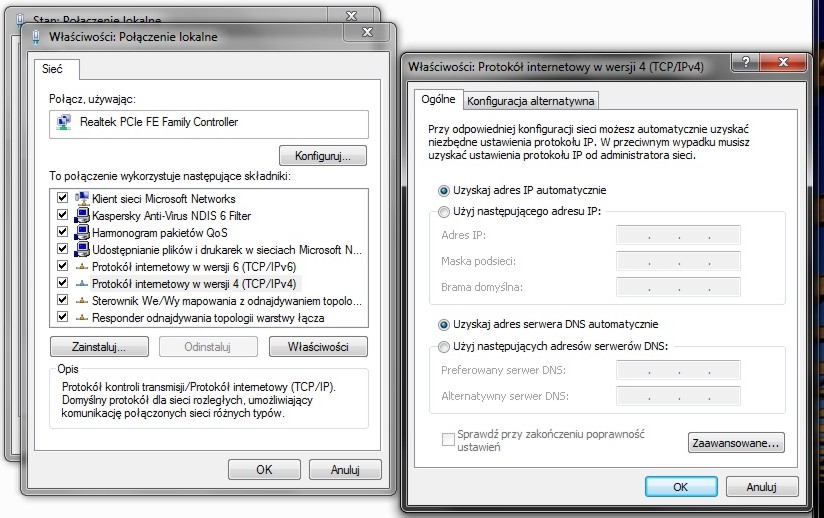Click the TCP/IPv4 protocol icon
The image size is (824, 518).
click(x=82, y=284)
